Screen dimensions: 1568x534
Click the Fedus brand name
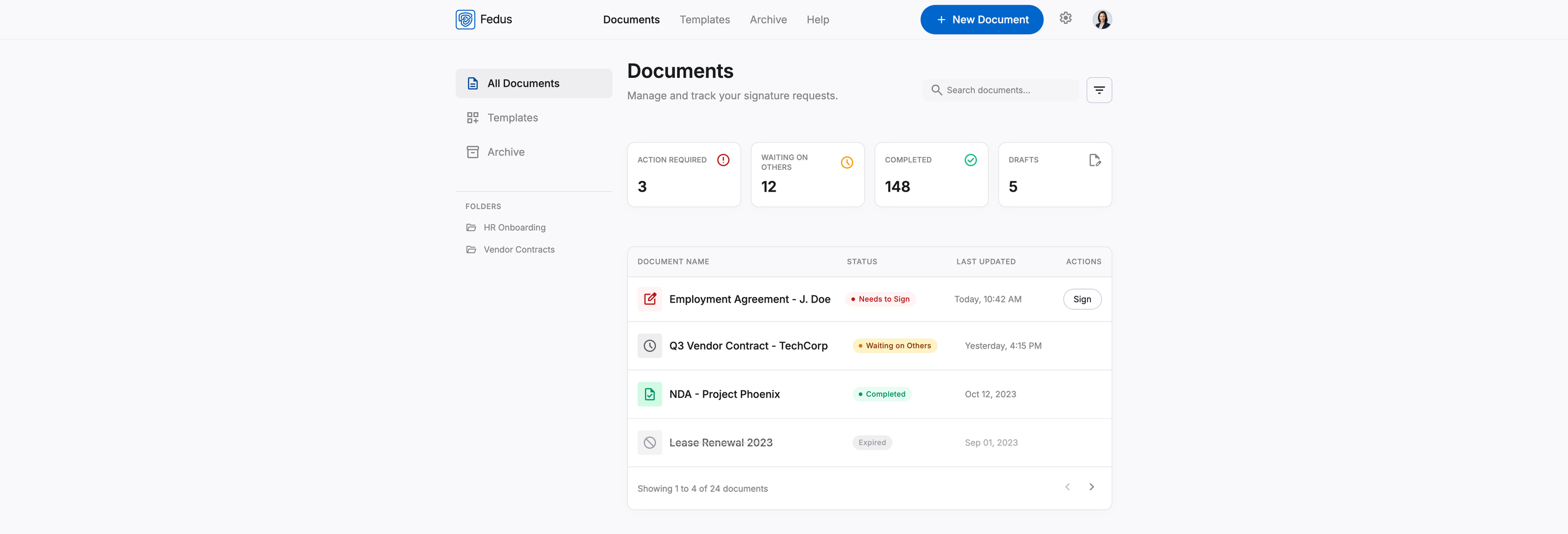point(496,20)
